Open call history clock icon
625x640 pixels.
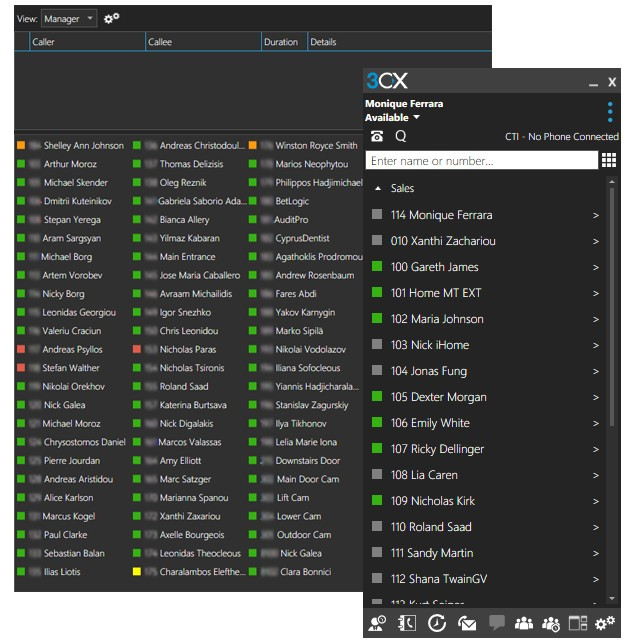pos(437,623)
